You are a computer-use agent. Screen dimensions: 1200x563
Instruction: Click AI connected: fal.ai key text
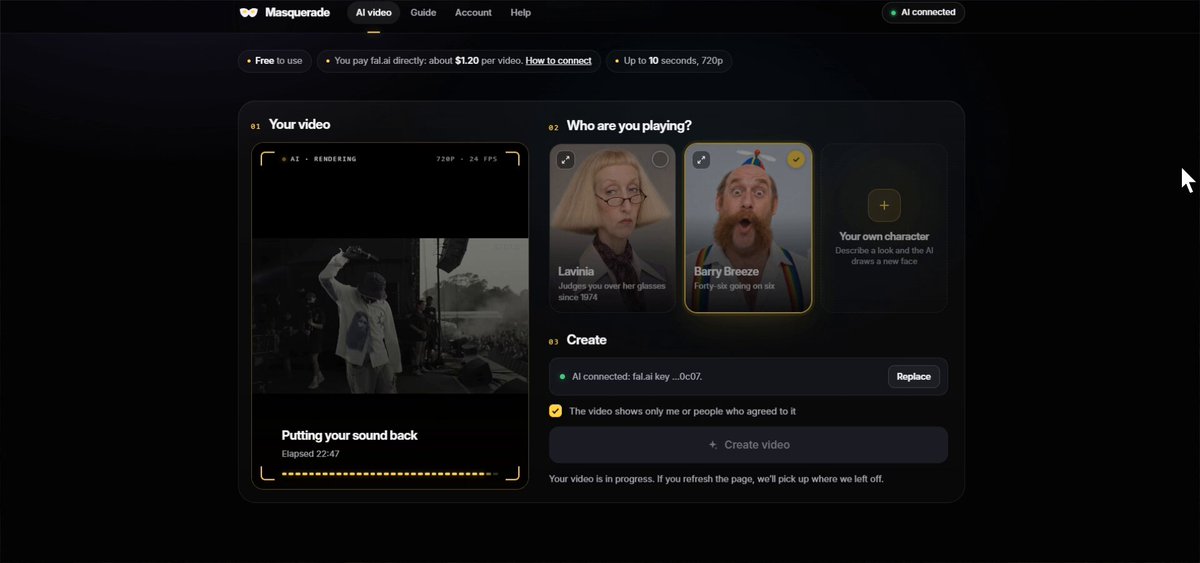point(636,377)
